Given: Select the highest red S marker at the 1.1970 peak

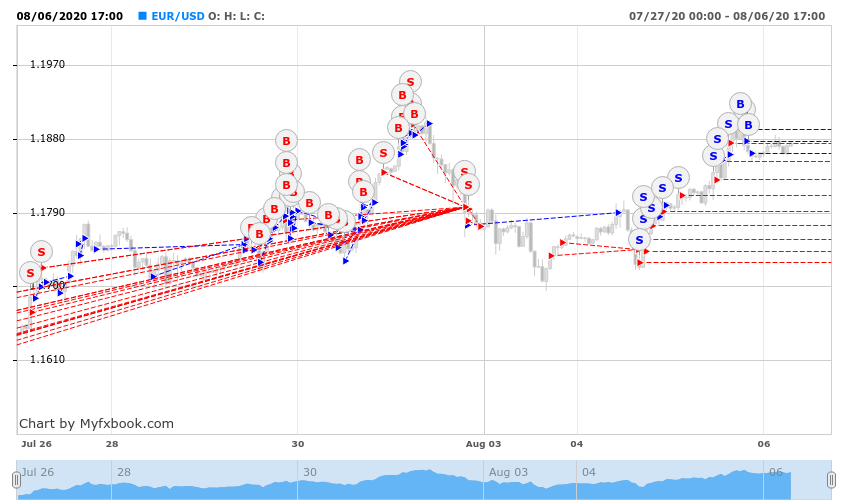Looking at the screenshot, I should pos(410,82).
